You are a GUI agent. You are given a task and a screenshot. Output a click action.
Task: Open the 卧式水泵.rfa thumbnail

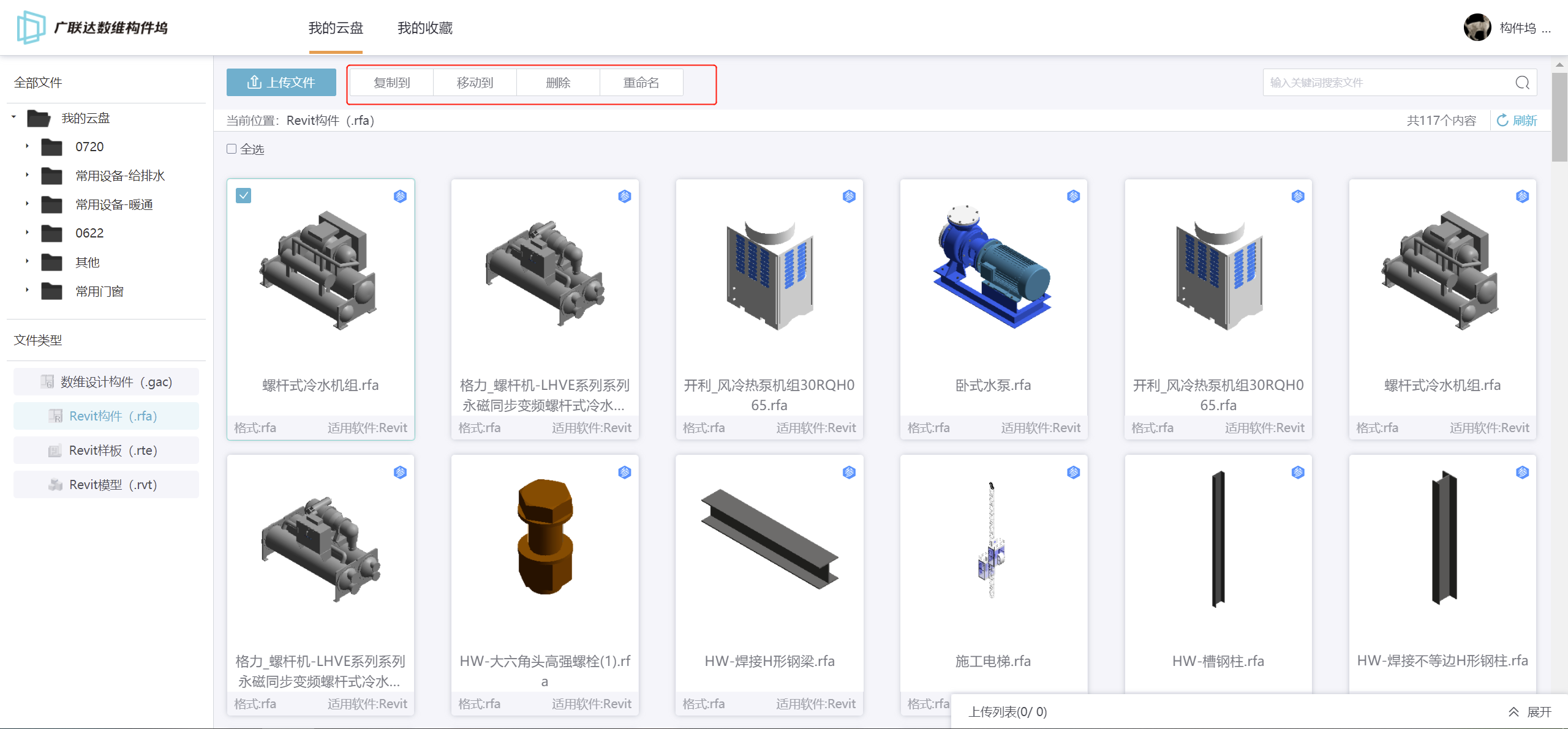[993, 267]
